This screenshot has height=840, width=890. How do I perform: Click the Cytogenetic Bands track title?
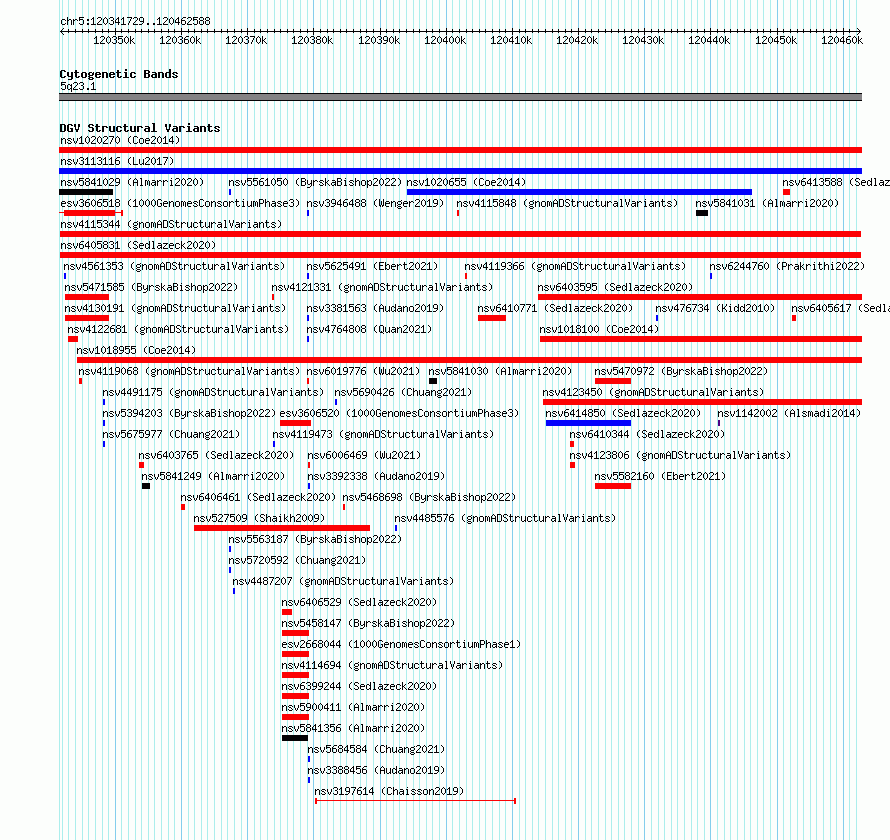click(x=119, y=74)
